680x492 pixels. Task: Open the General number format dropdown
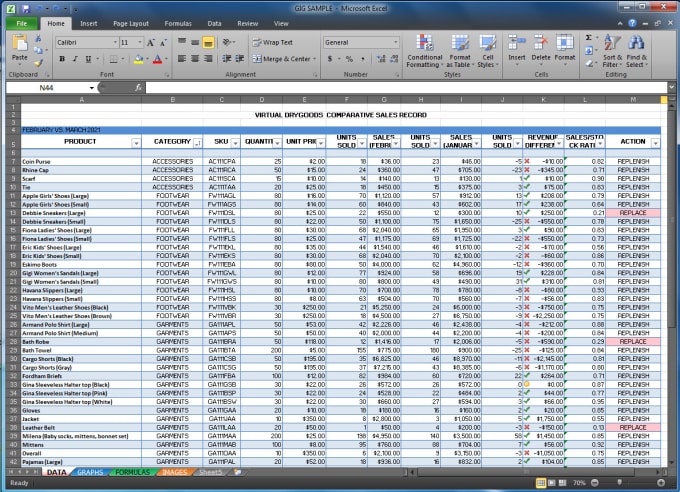[x=396, y=42]
